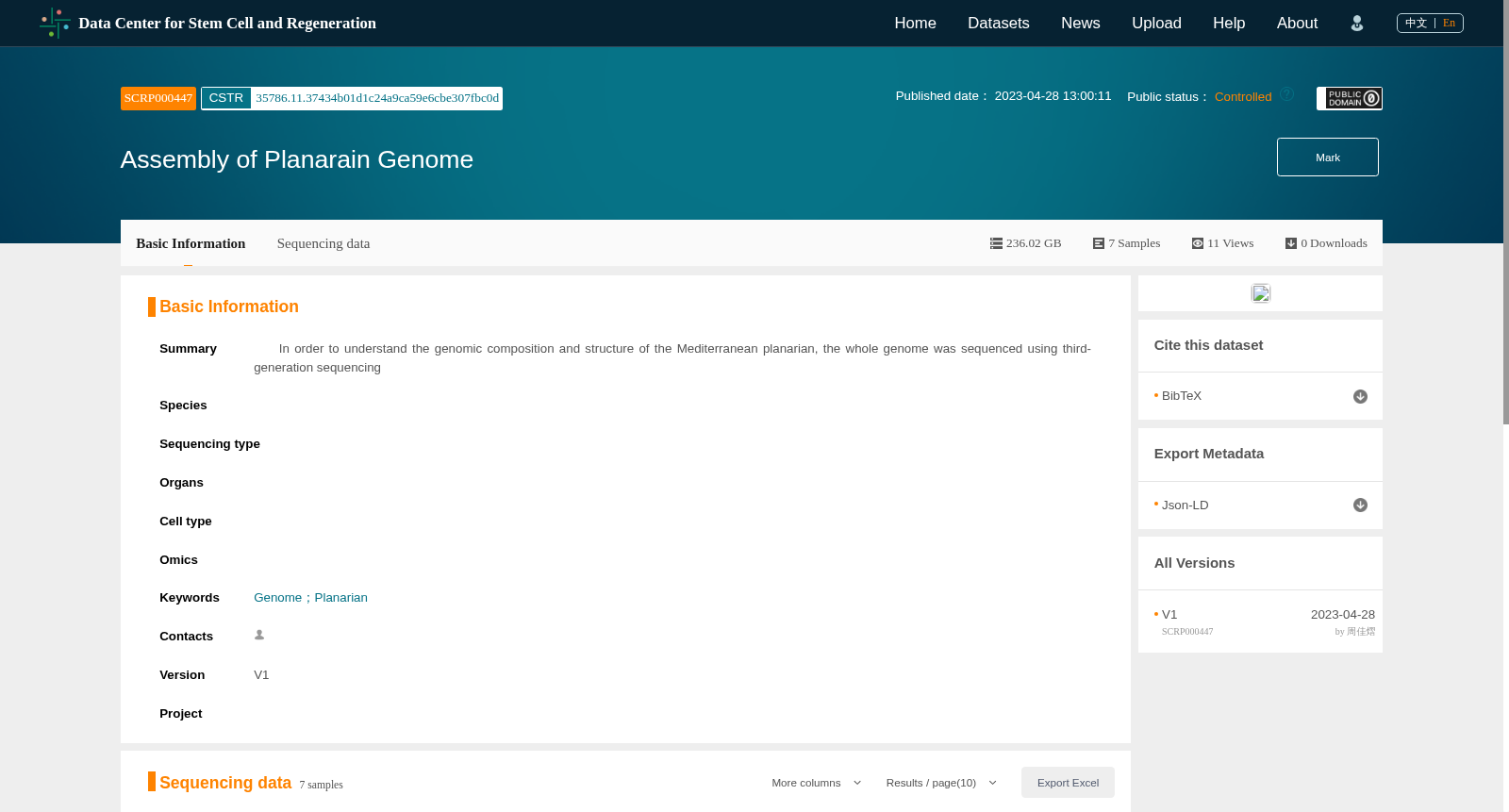The width and height of the screenshot is (1509, 812).
Task: Click the Public Domain license badge
Action: (1350, 98)
